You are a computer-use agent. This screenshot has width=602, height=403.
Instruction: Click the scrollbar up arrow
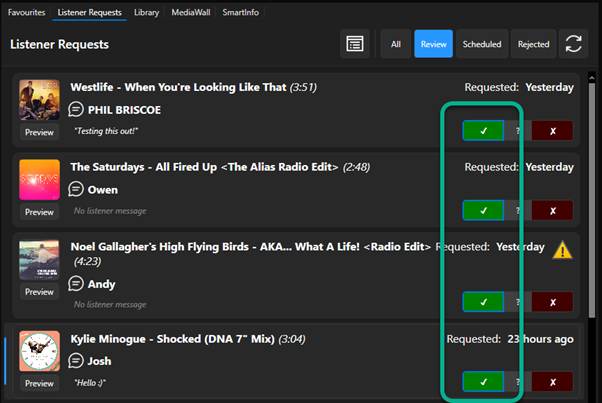[592, 78]
